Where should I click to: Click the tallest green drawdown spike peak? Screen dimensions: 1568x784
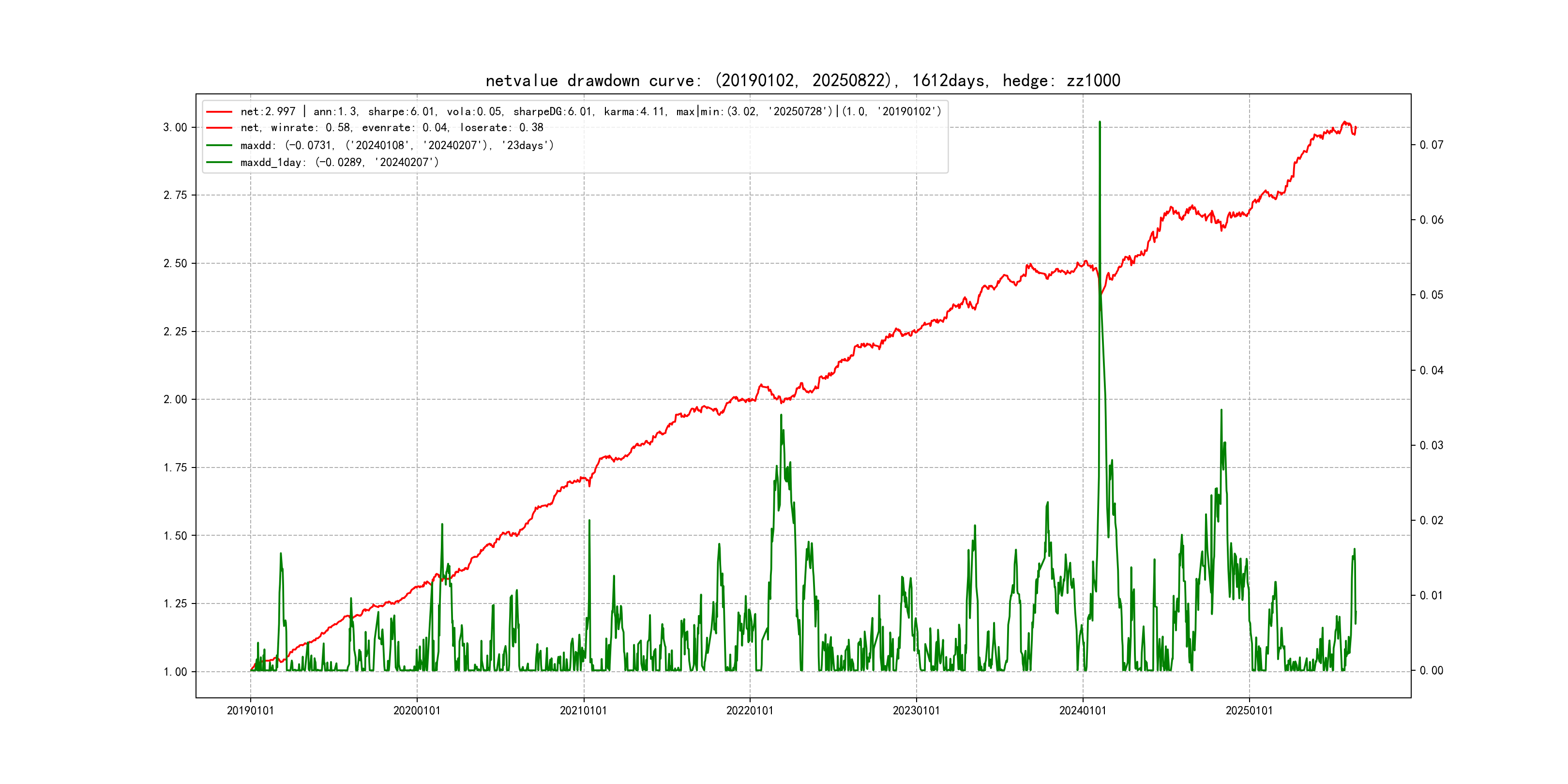[1100, 123]
